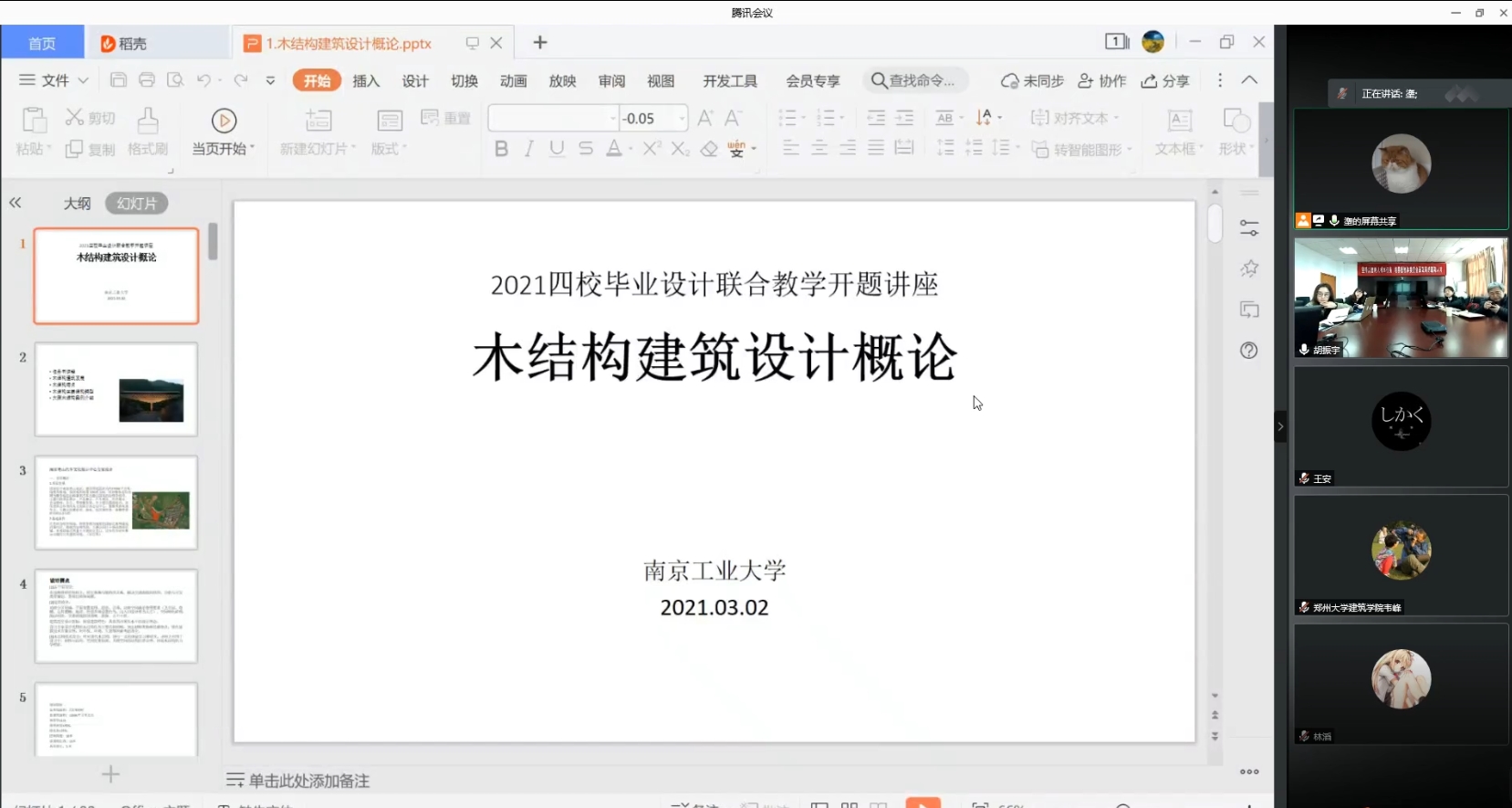Screen dimensions: 1512x808
Task: Start slideshow from current page icon
Action: (224, 121)
